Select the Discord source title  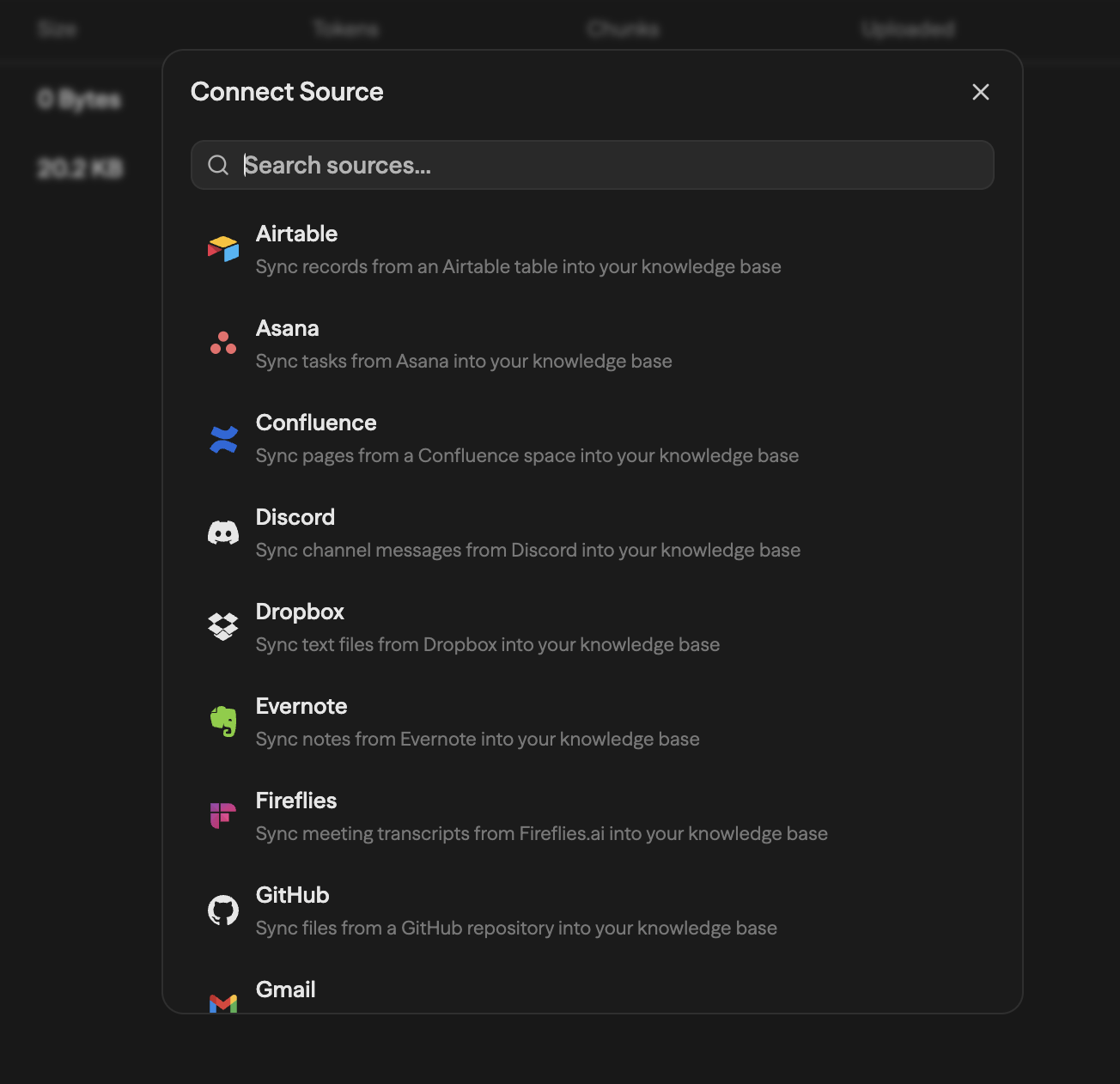tap(295, 517)
